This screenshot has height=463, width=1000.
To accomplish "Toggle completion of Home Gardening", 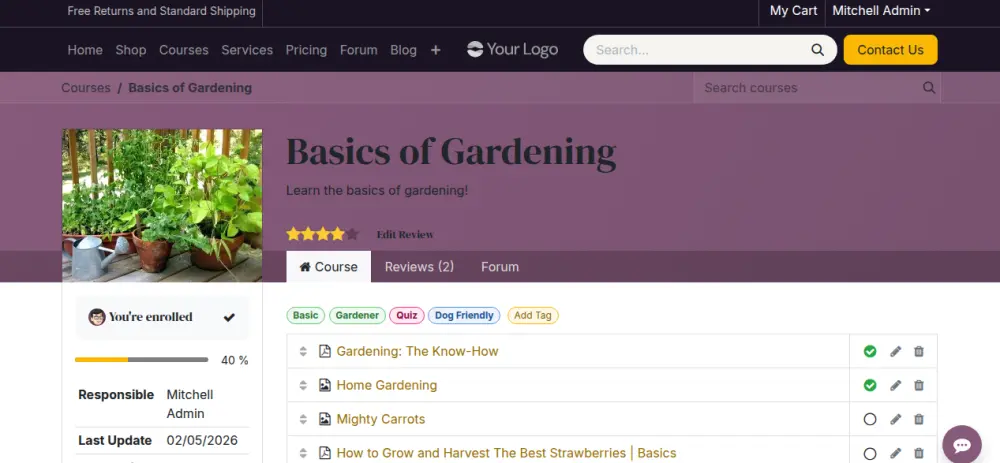I will (870, 385).
